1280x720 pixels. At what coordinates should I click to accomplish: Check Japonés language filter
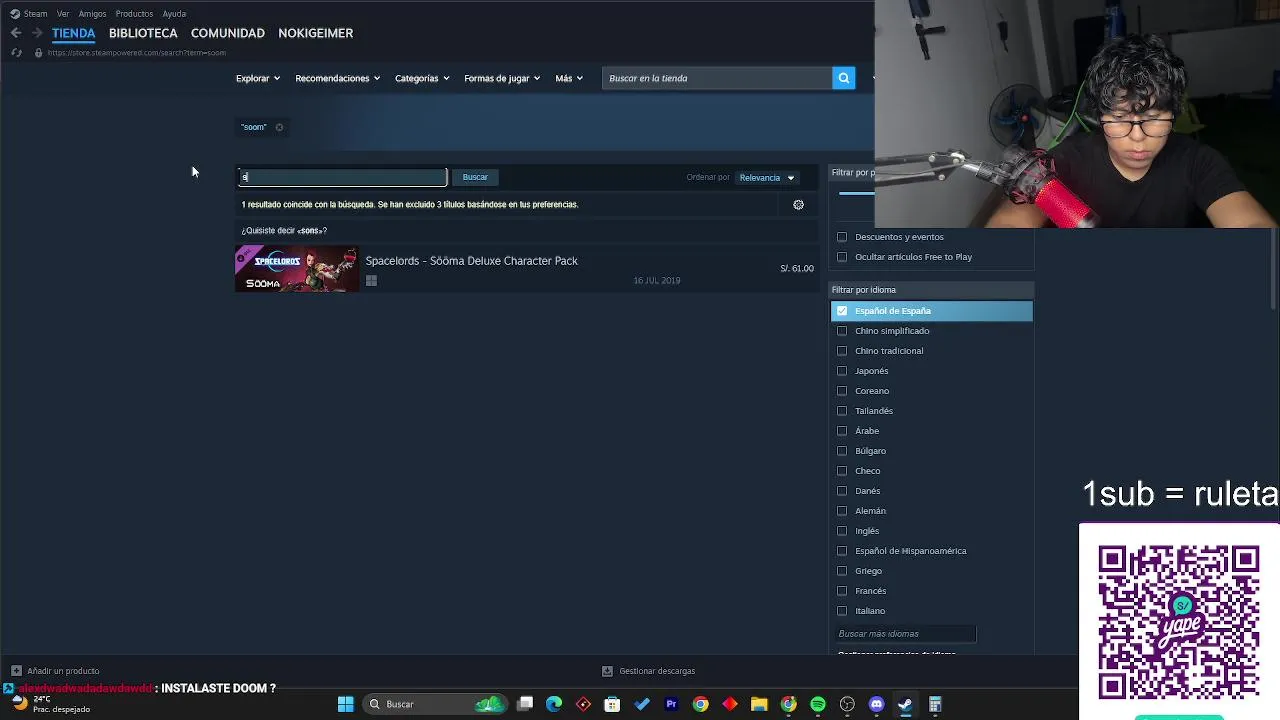coord(842,371)
